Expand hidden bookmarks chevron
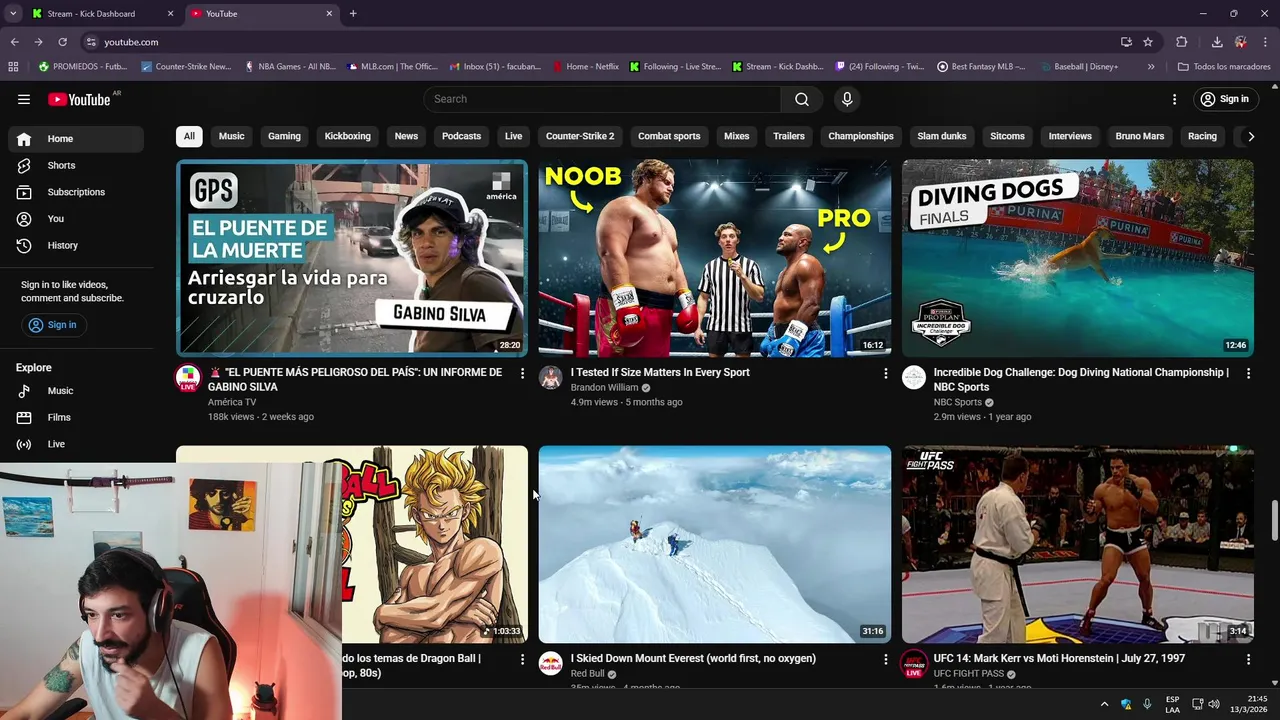Screen dimensions: 1280x720 pos(1151,67)
